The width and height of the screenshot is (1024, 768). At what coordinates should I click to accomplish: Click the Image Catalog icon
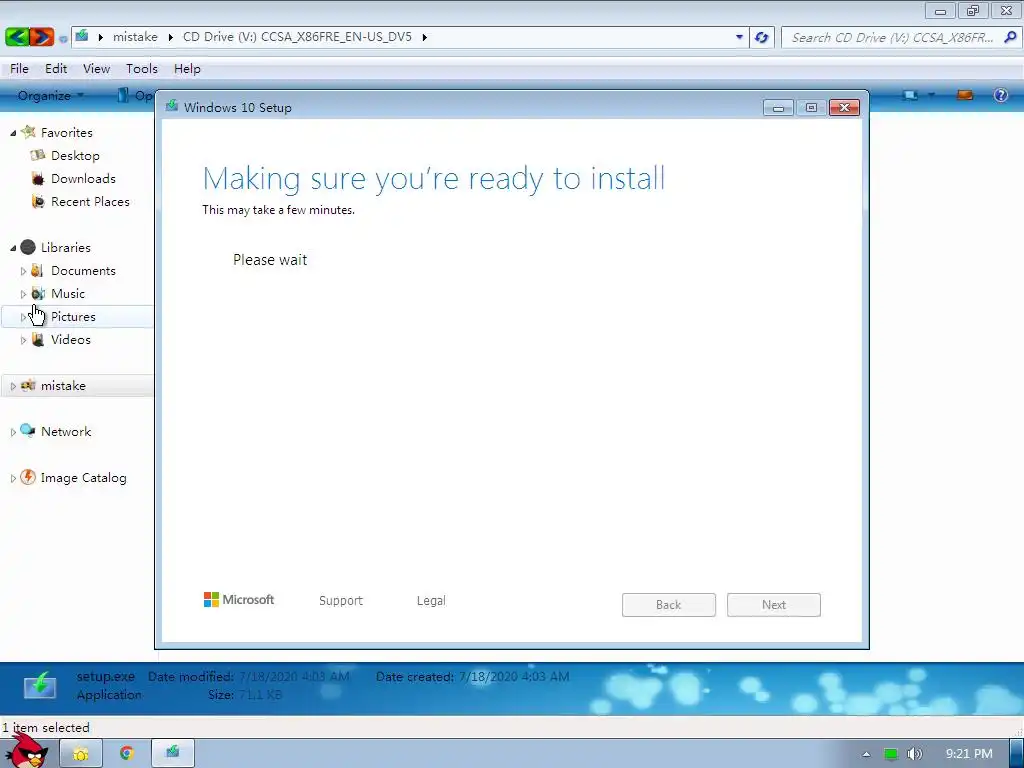(x=27, y=477)
